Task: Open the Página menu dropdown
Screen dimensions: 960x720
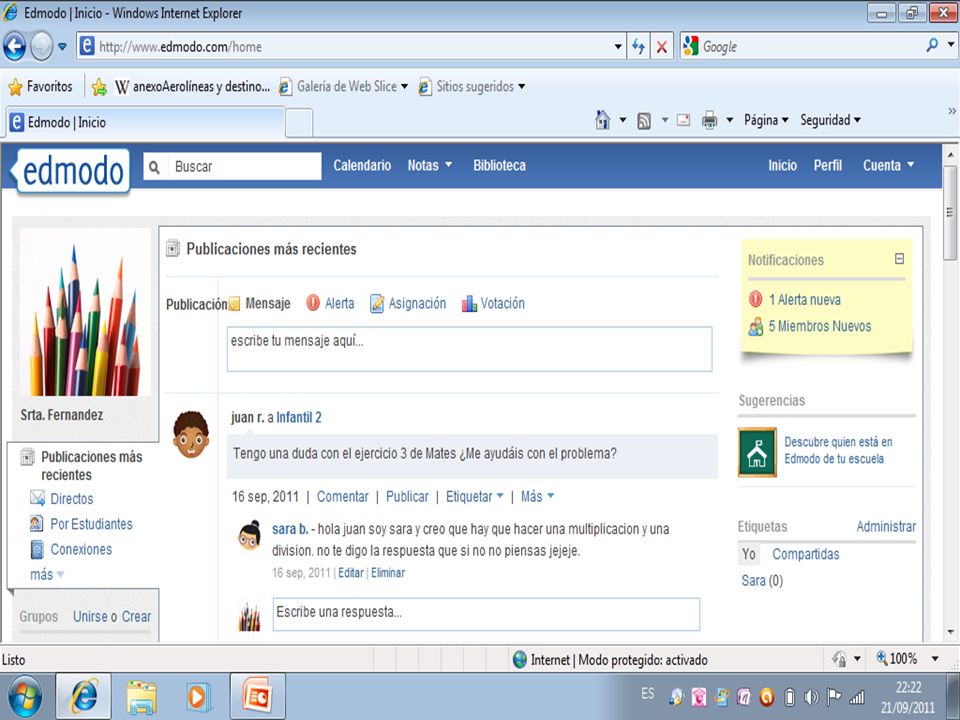Action: (766, 120)
